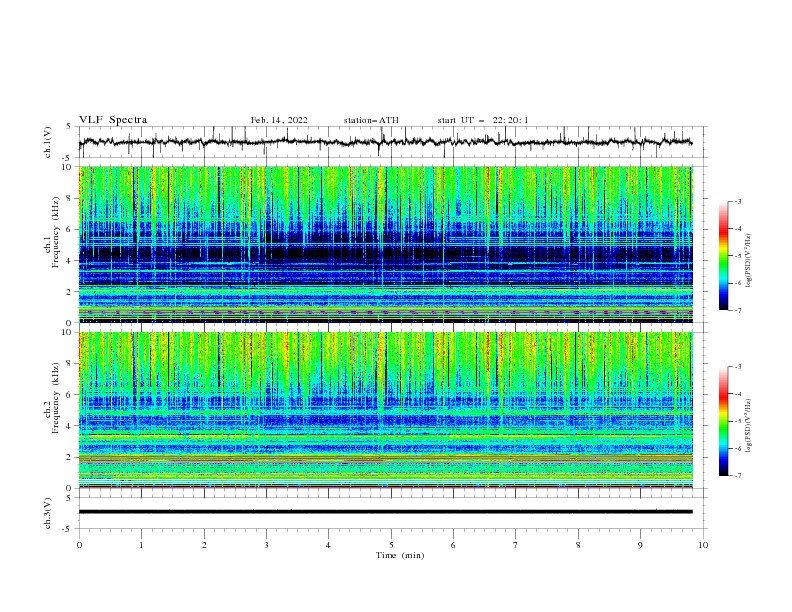
Task: Click the ch.3 flat voltage trace
Action: (385, 512)
